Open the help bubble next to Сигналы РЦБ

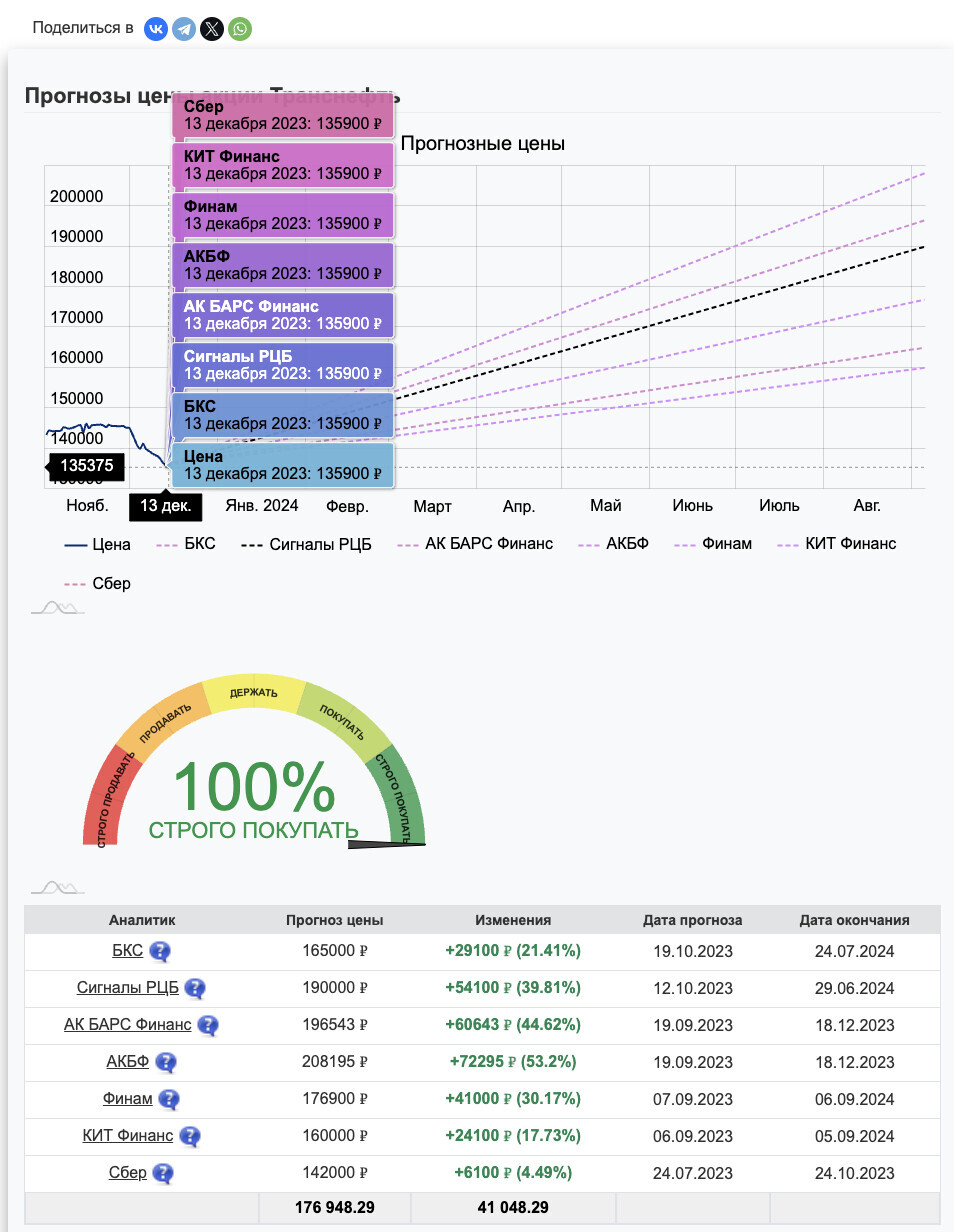tap(195, 989)
